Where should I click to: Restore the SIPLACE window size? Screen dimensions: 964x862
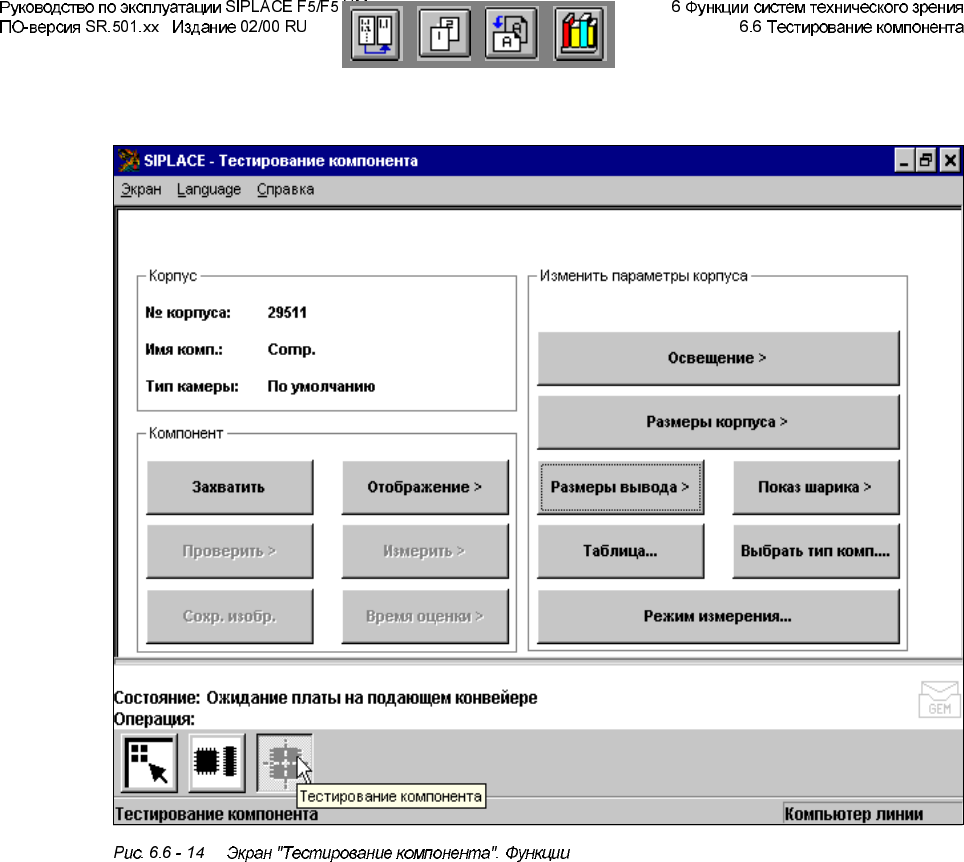click(925, 160)
